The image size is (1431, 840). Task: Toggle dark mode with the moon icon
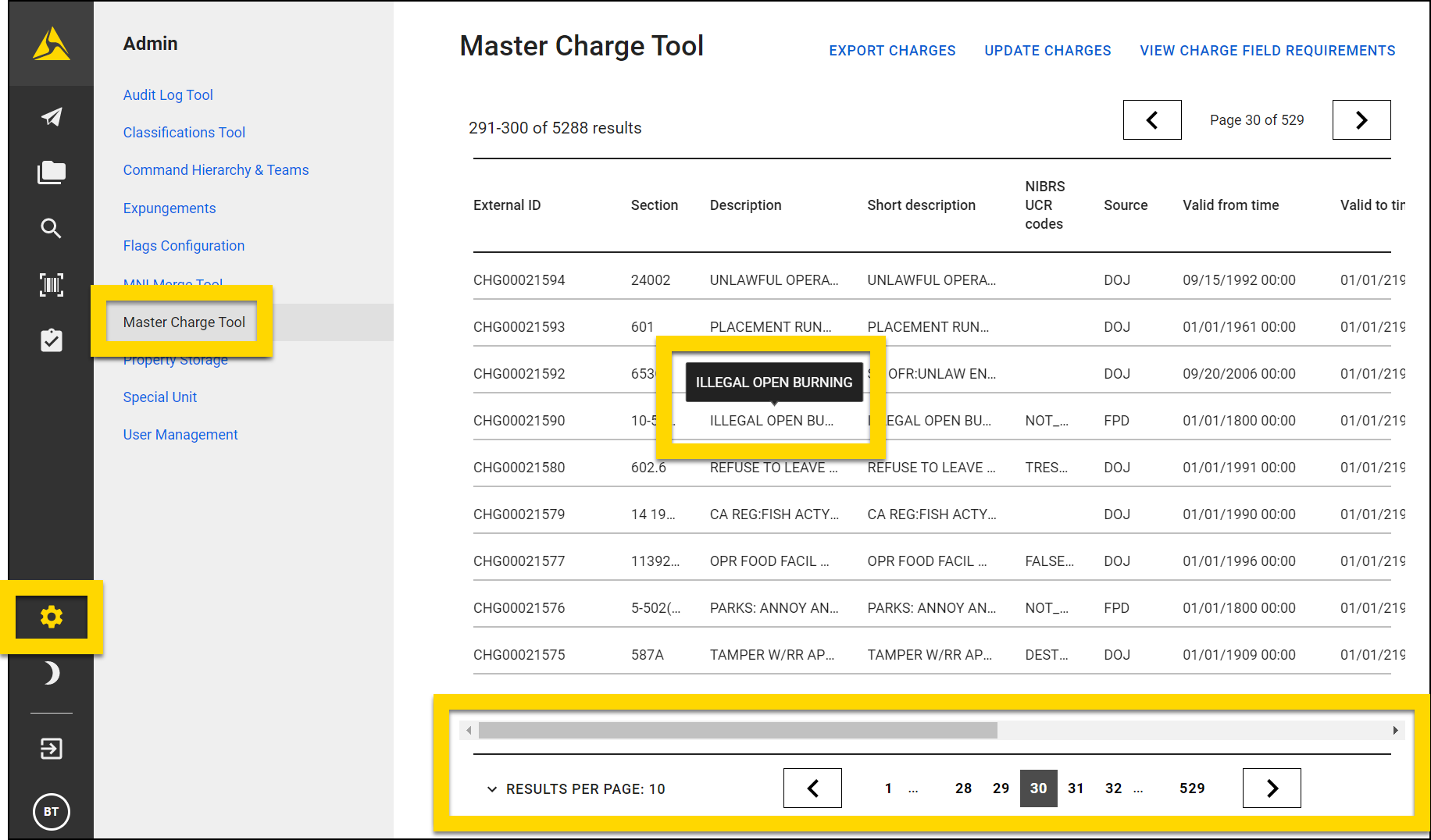pyautogui.click(x=51, y=673)
